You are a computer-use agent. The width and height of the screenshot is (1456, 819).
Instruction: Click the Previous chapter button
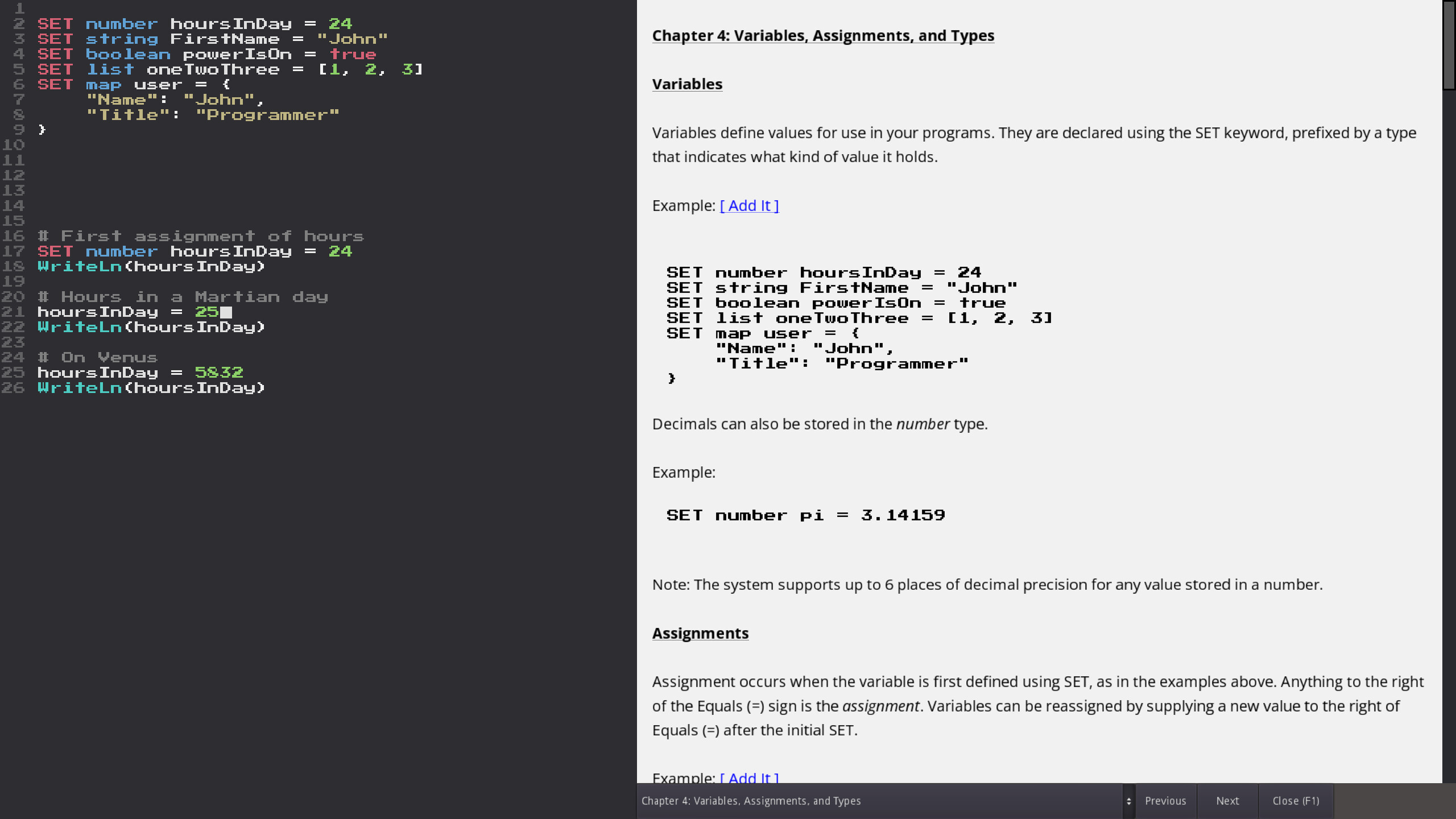click(1166, 800)
